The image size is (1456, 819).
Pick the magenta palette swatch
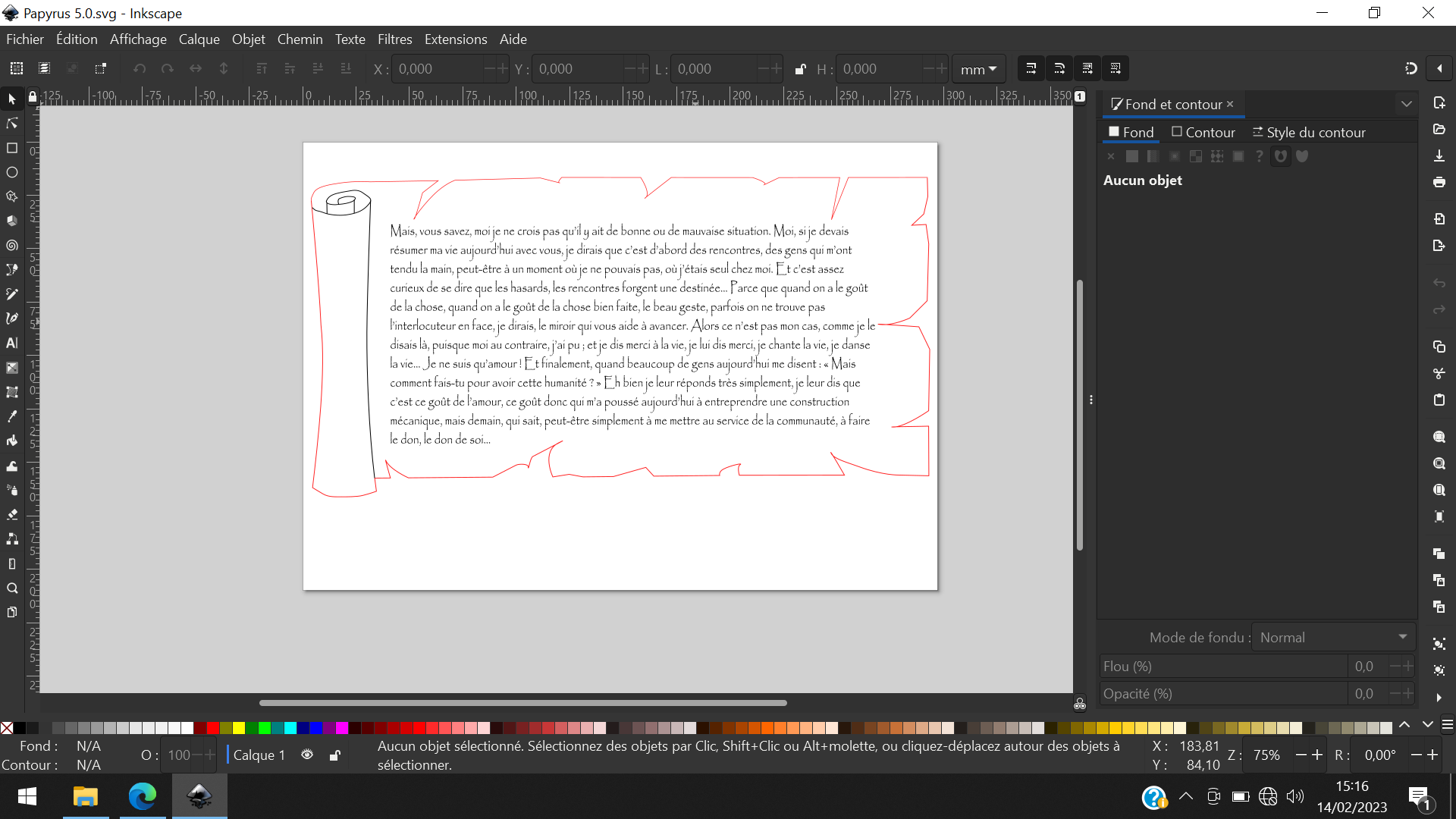coord(342,728)
